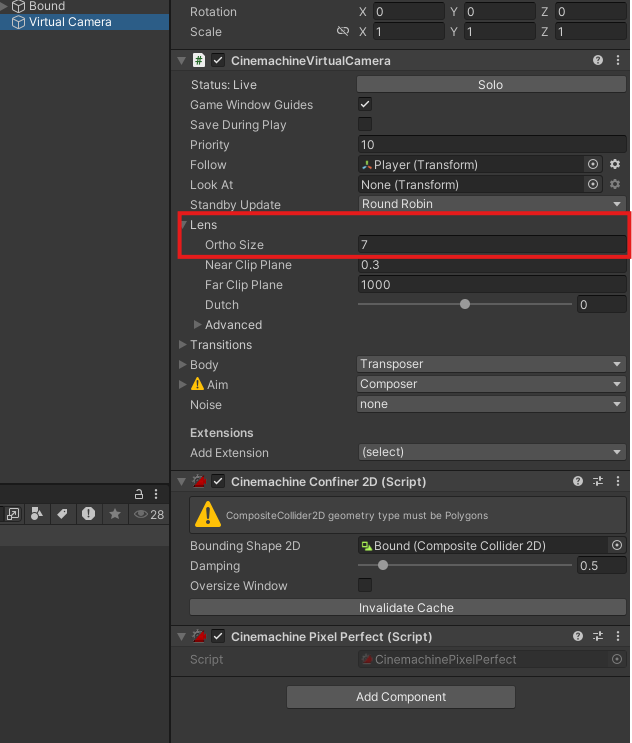The image size is (632, 743).
Task: Open Cinemachine Confiner 2D help icon
Action: point(578,481)
